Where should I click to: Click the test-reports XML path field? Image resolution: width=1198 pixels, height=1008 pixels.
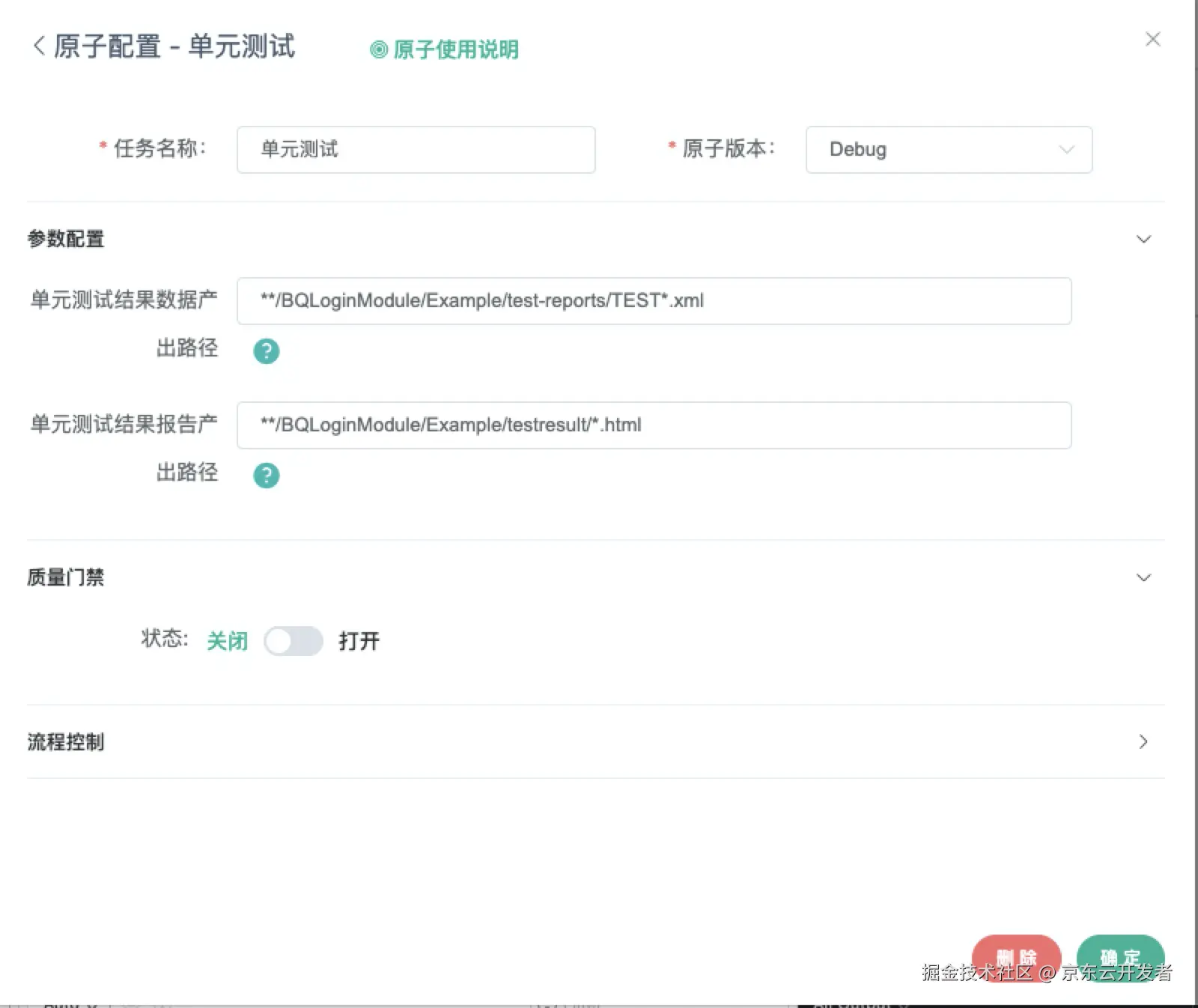654,301
